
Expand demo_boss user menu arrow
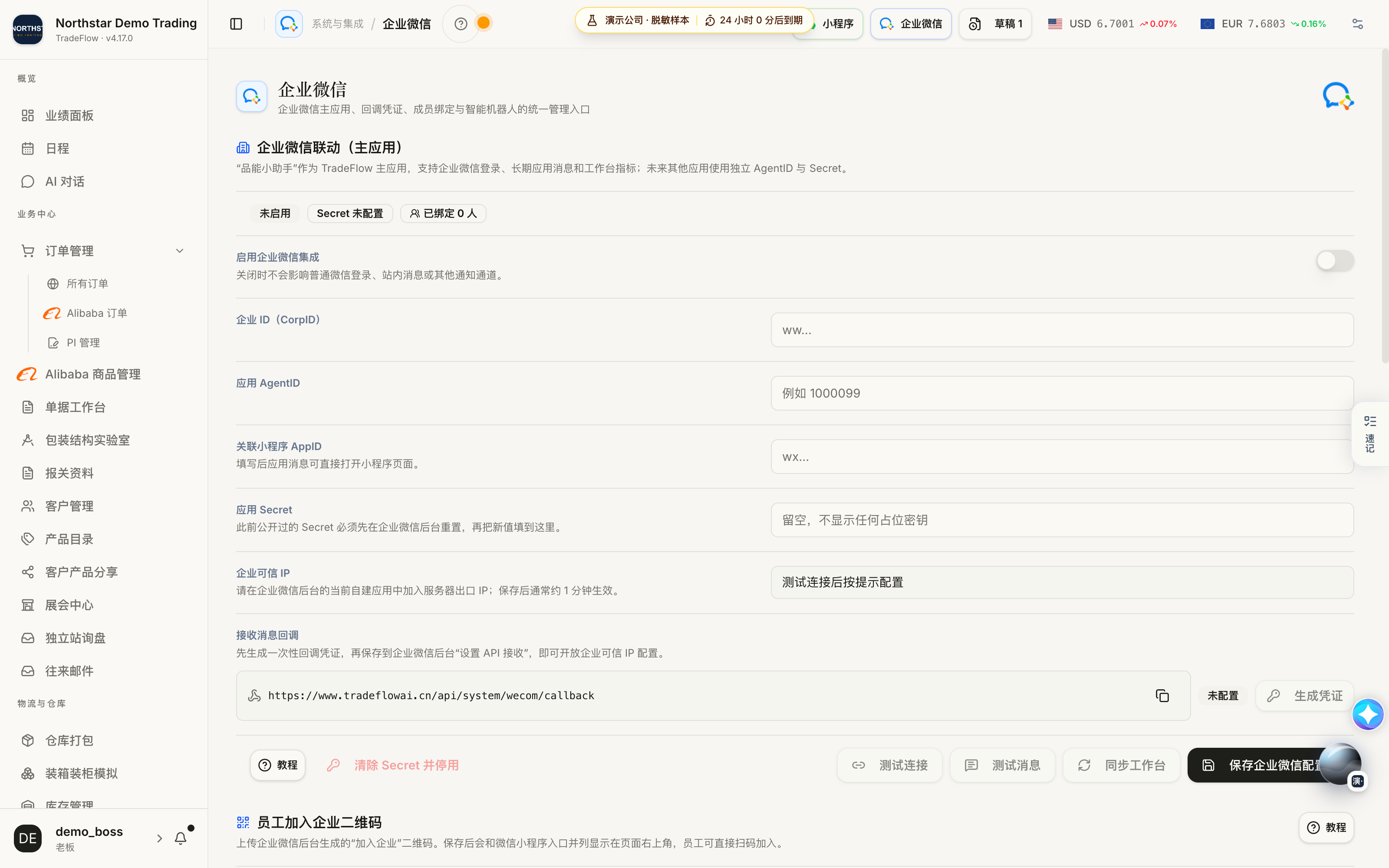[160, 838]
